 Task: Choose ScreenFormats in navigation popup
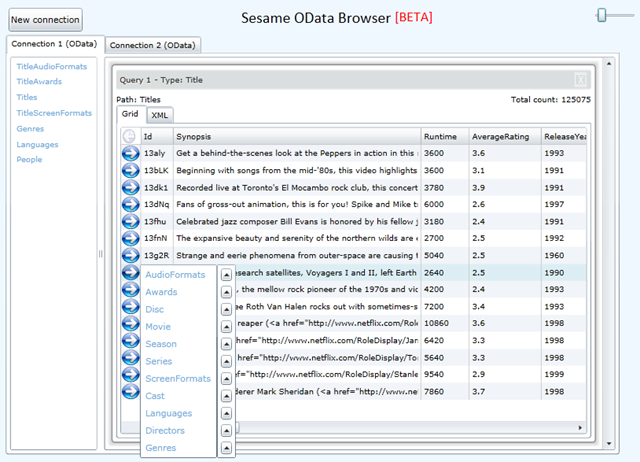[x=178, y=379]
